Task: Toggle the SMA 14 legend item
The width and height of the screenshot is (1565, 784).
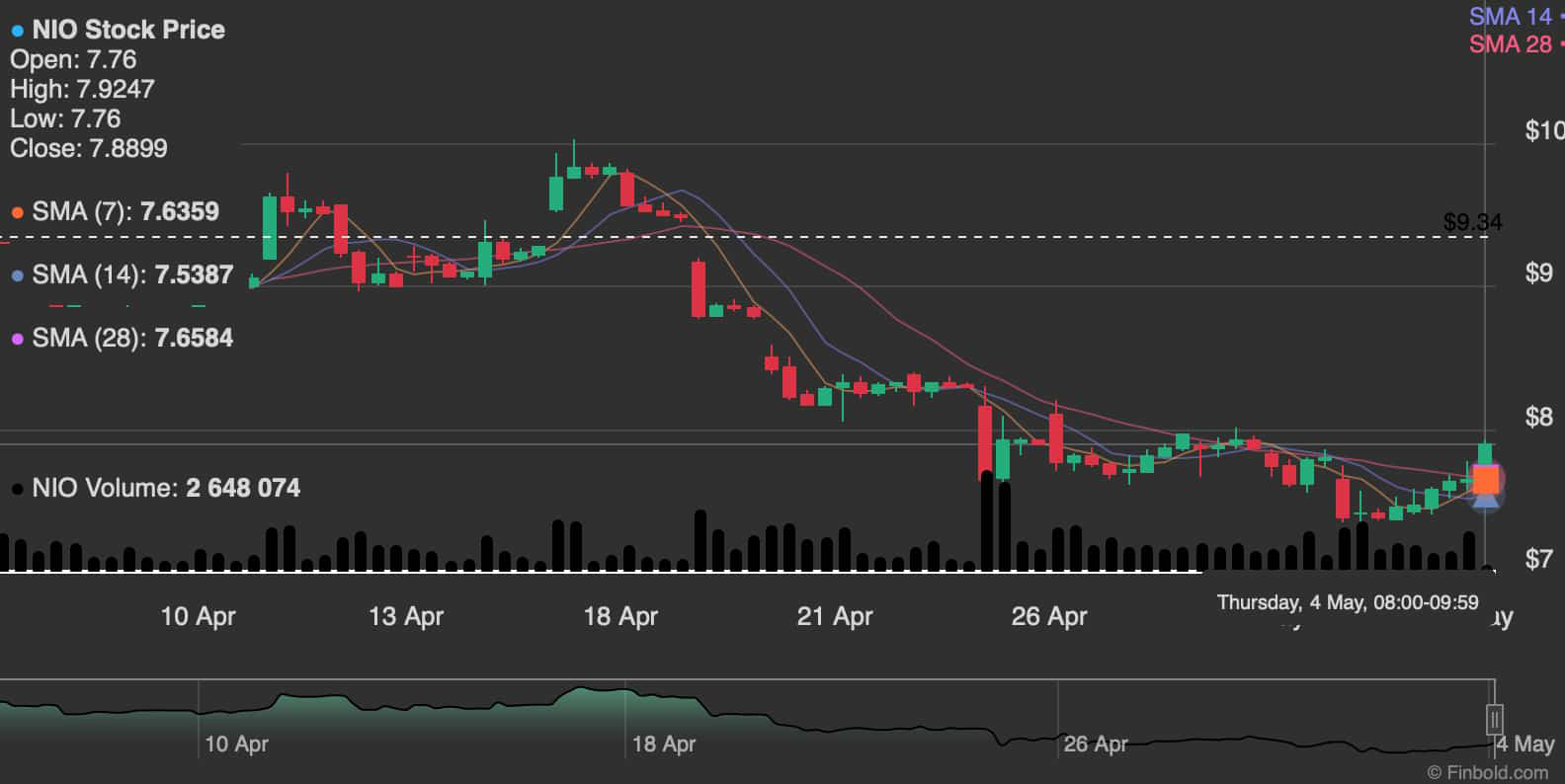Action: point(1510,16)
